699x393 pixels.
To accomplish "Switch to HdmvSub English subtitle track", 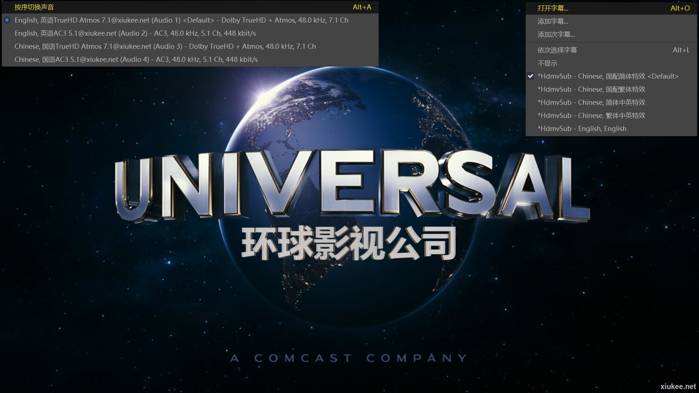I will pyautogui.click(x=611, y=128).
